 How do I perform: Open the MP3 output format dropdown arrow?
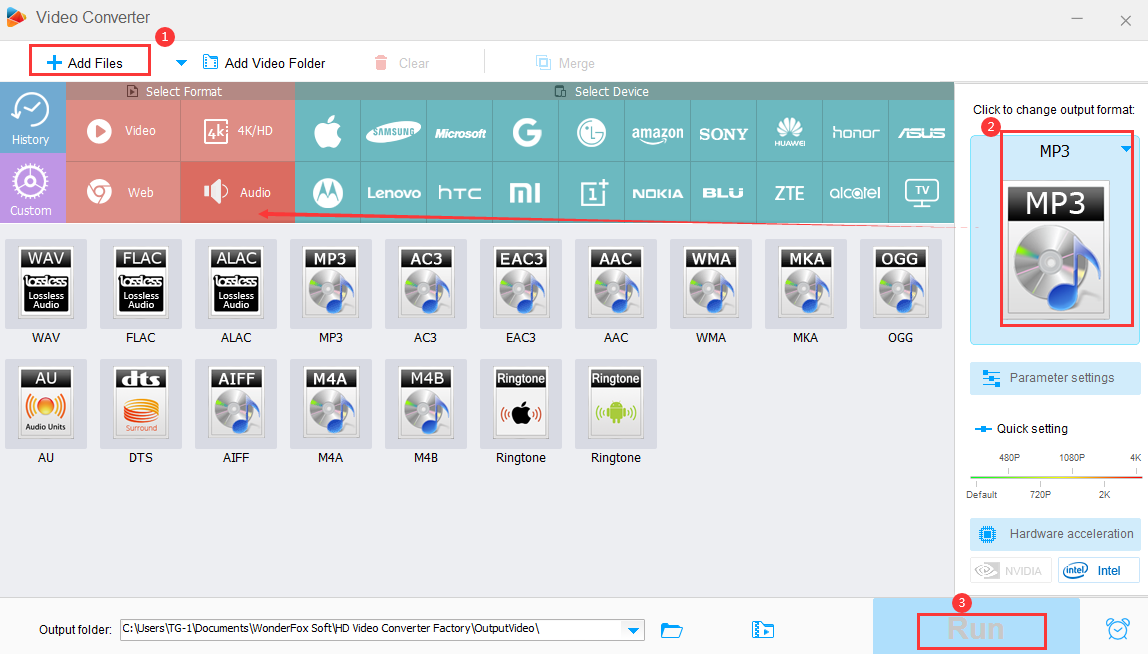tap(1126, 149)
